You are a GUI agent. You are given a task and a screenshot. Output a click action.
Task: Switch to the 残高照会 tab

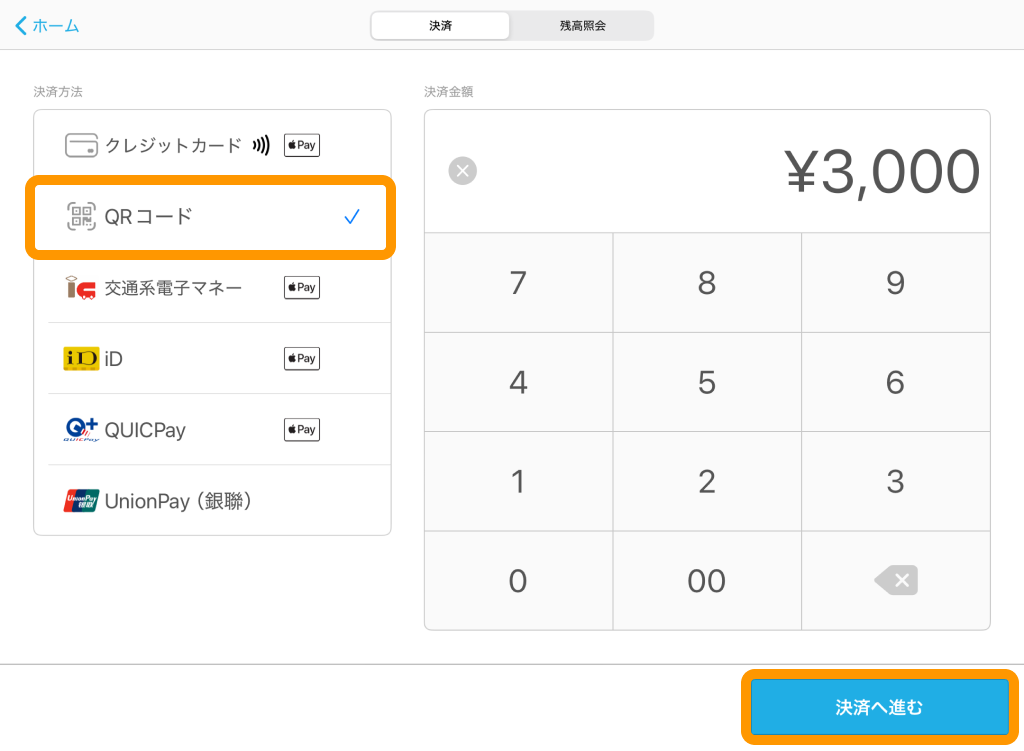point(582,26)
